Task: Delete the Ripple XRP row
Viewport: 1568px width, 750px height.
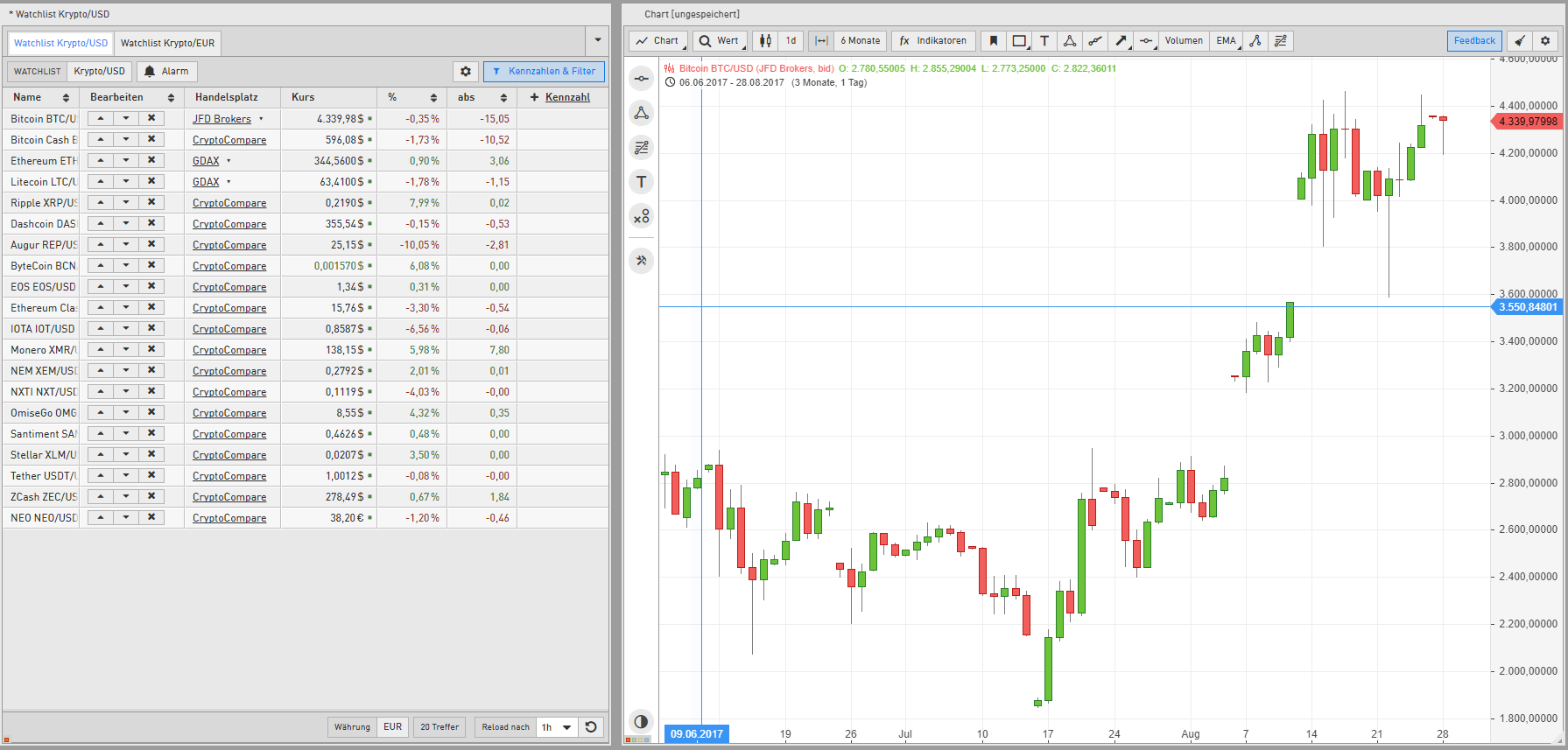Action: [151, 202]
